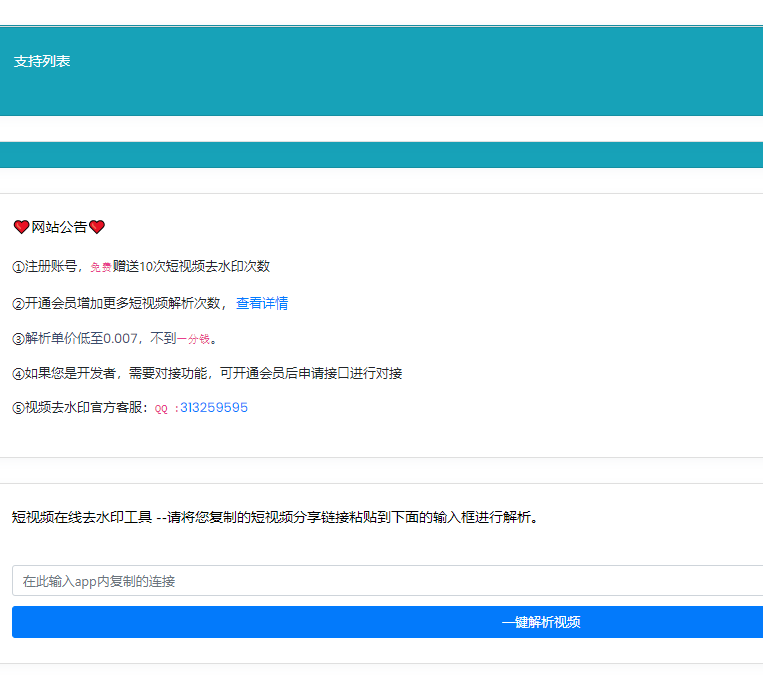
Task: Click the empty teal bar below 支持列表
Action: 381,155
